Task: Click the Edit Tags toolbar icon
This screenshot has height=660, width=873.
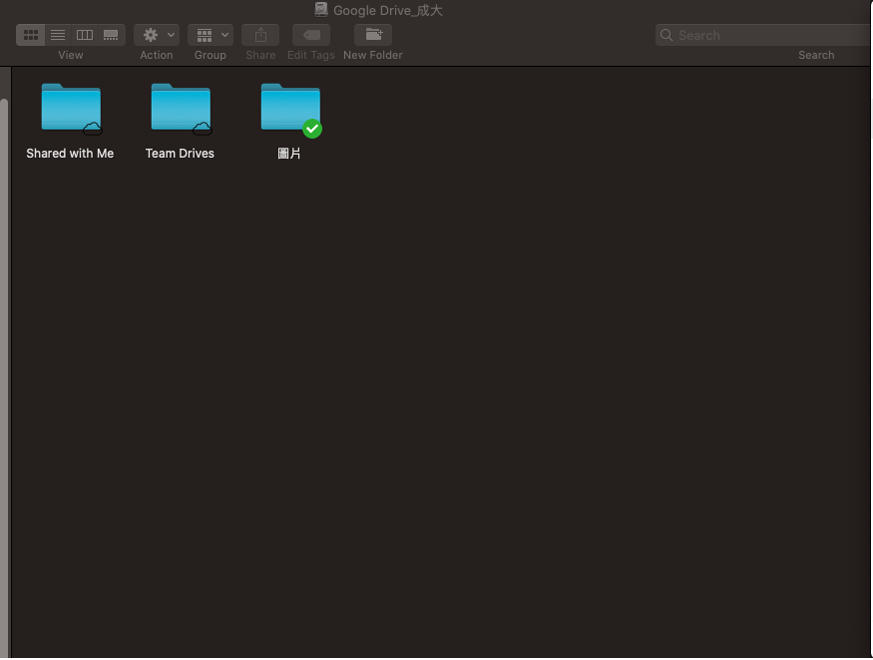Action: 311,35
